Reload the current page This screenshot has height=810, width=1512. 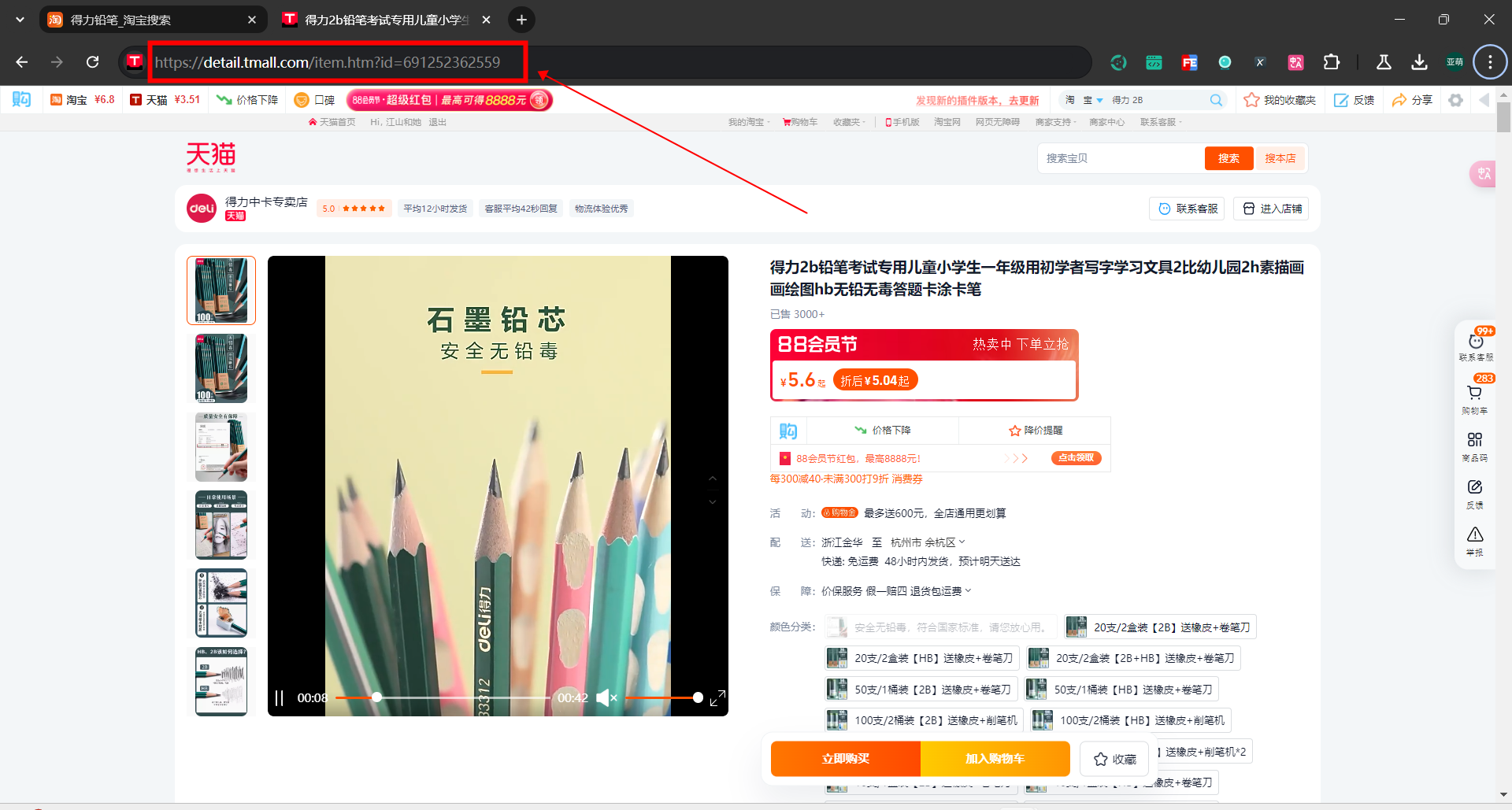93,62
